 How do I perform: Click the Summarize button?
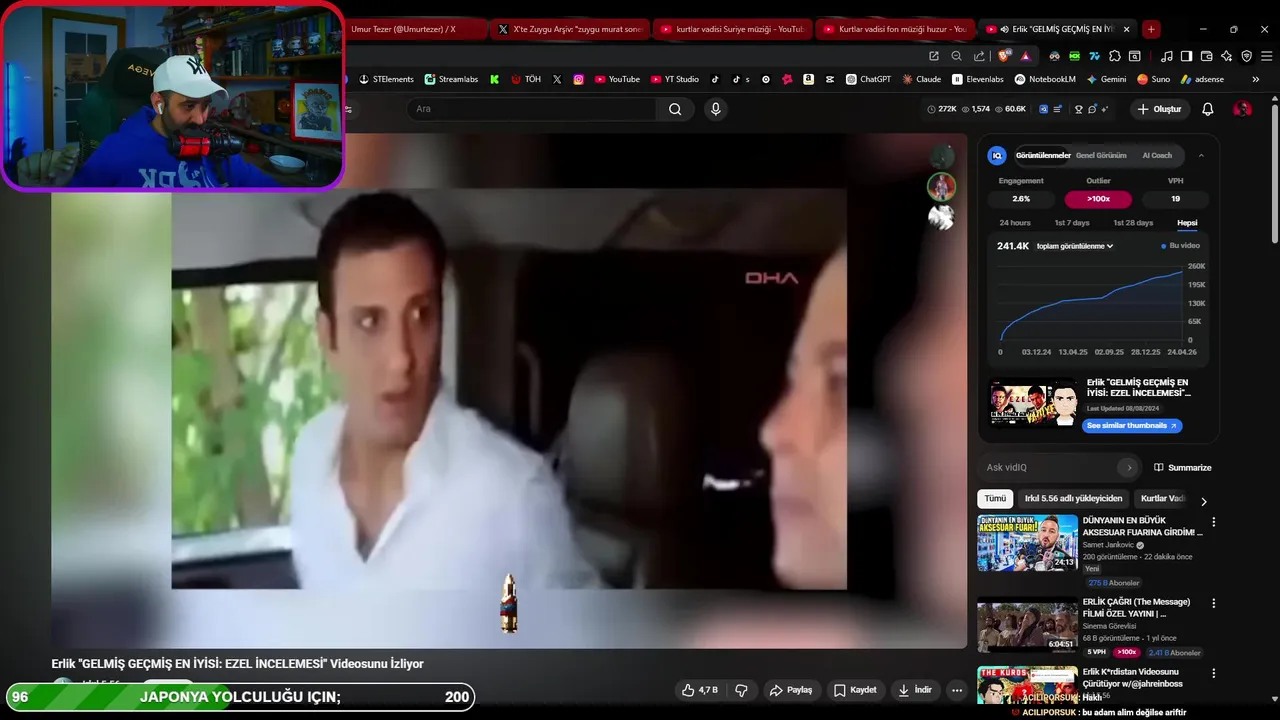(x=1182, y=467)
